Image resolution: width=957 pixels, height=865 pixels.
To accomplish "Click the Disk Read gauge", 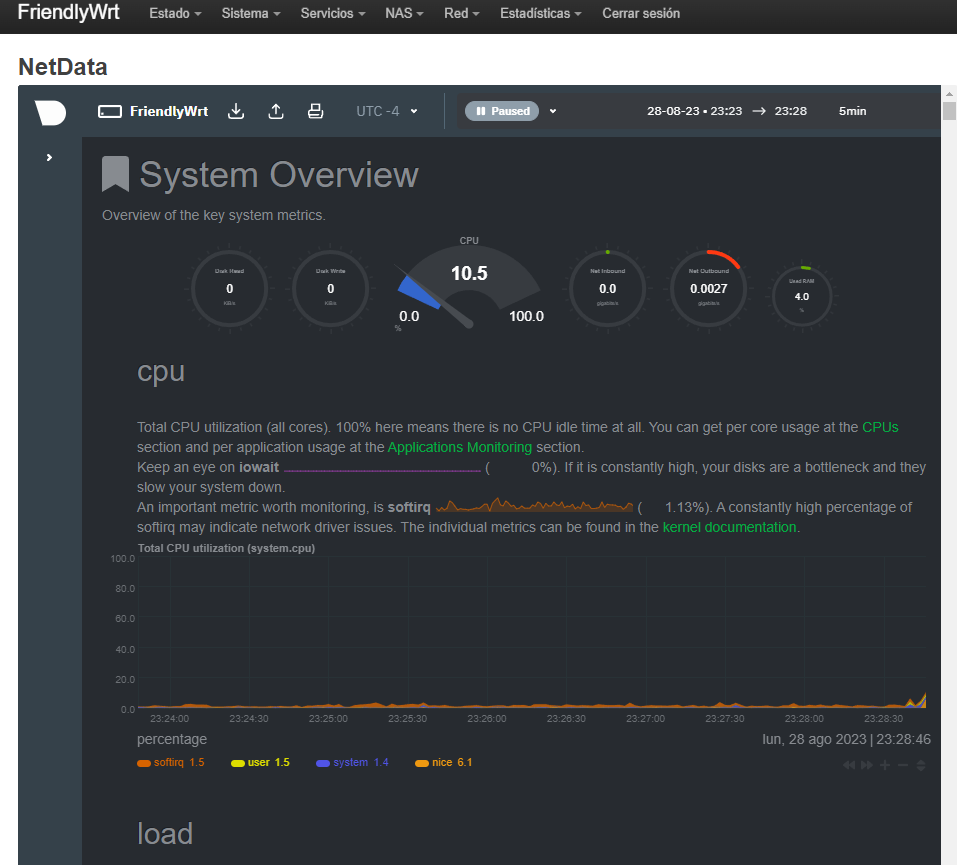I will (229, 289).
